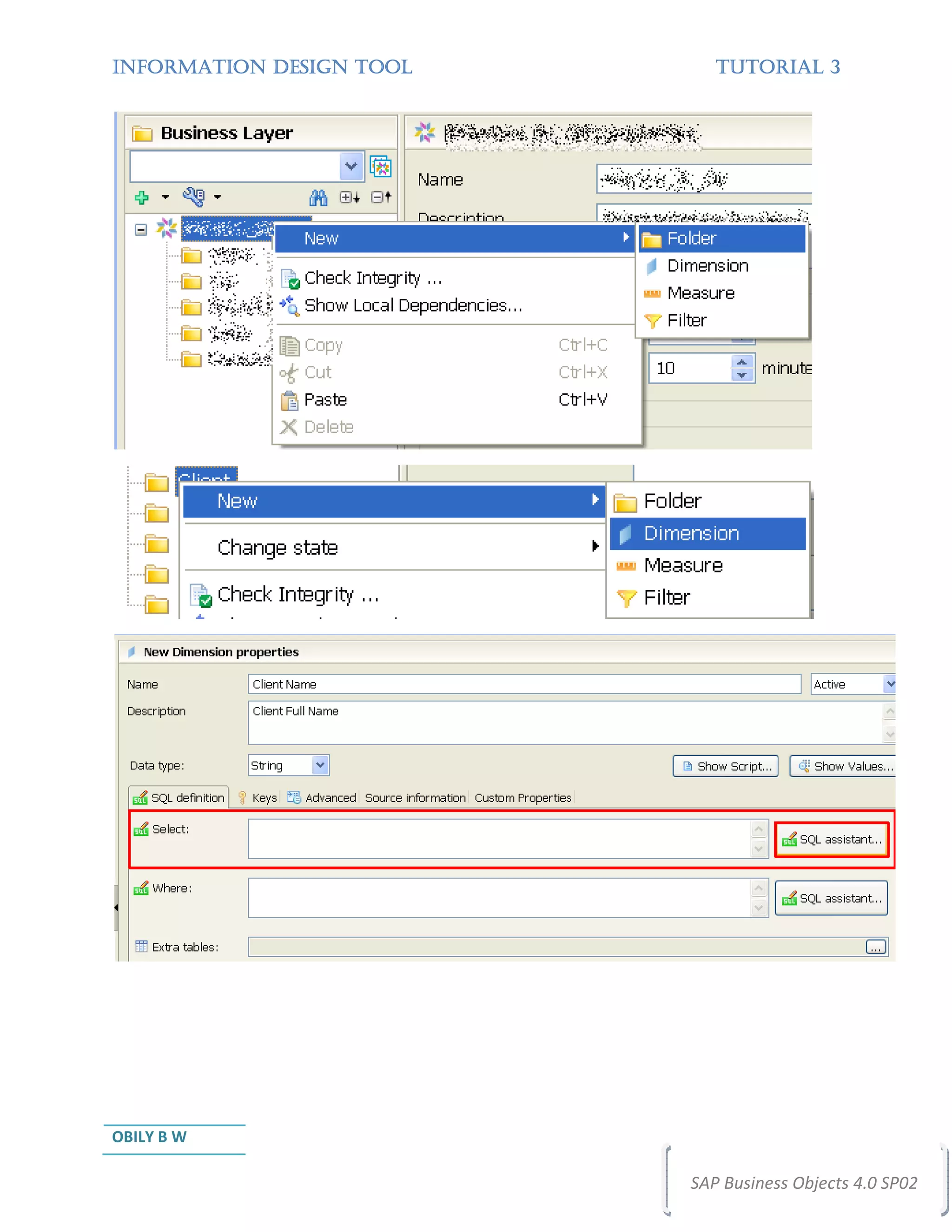
Task: Increase the 10 minutes spinner value
Action: pyautogui.click(x=742, y=362)
